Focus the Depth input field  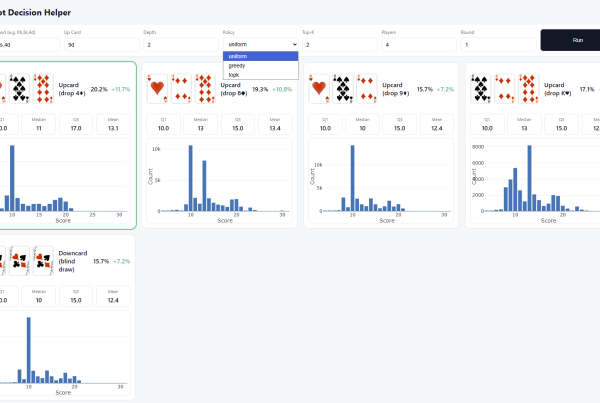[x=179, y=44]
